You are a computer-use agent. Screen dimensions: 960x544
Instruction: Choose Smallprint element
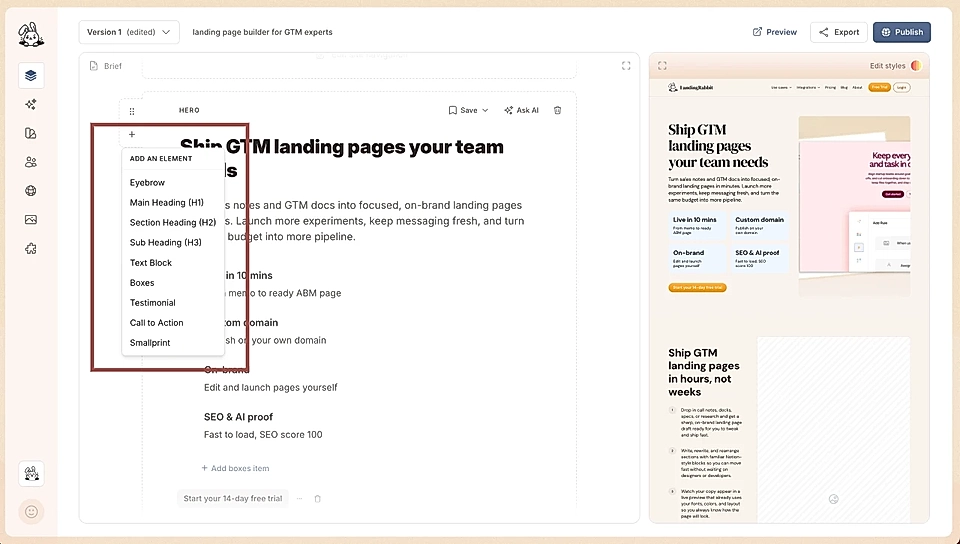tap(150, 343)
